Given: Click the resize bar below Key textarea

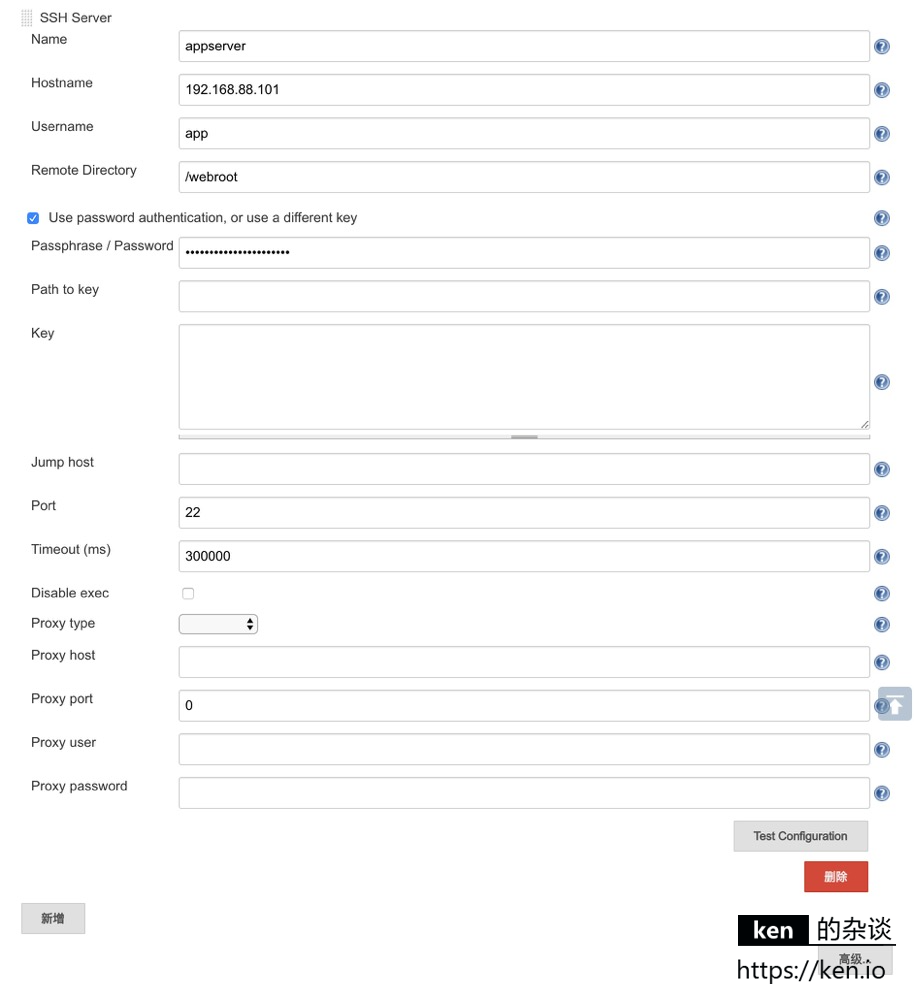Looking at the screenshot, I should click(524, 437).
